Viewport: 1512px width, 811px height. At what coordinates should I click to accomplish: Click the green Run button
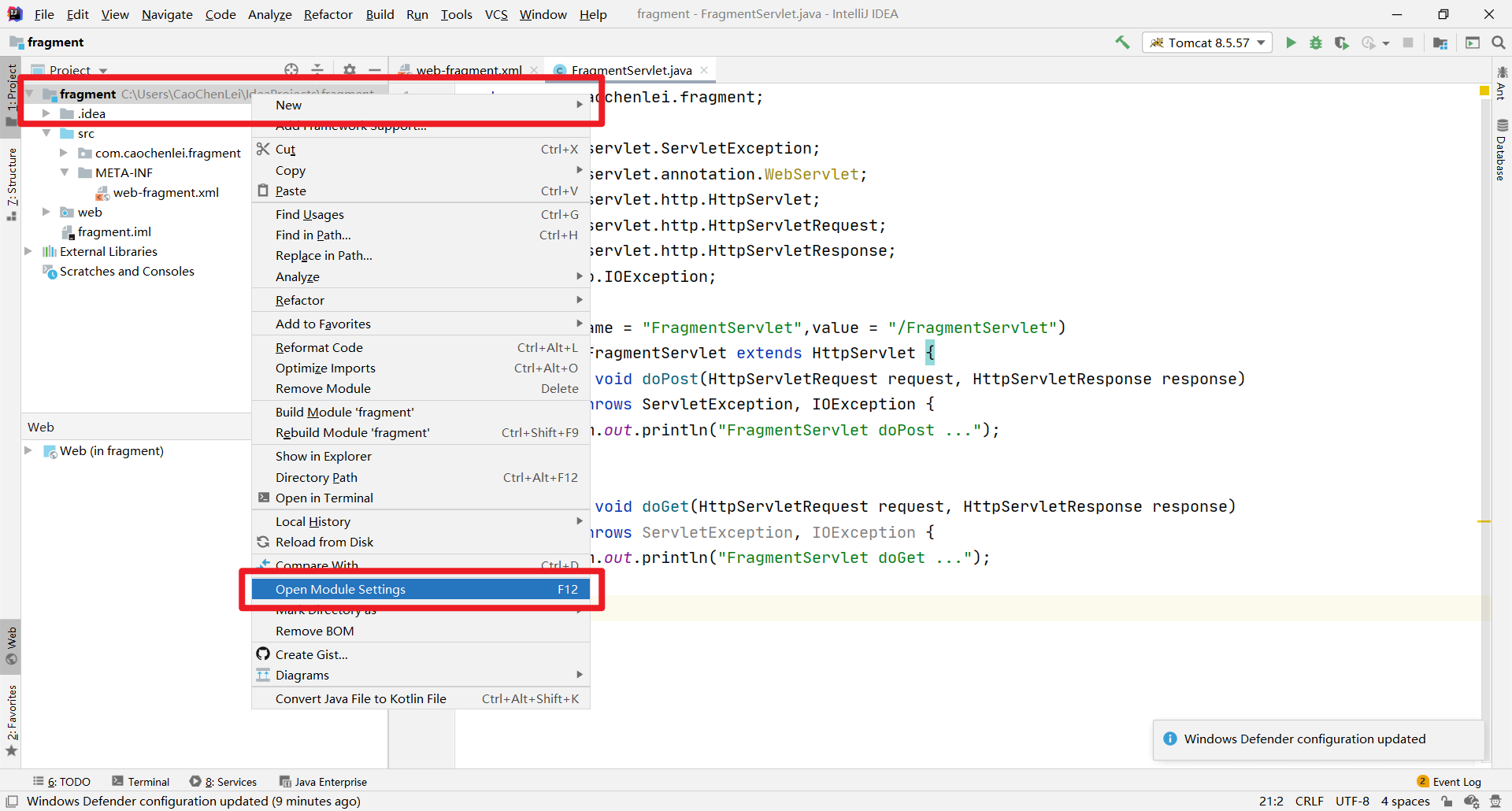click(1291, 43)
